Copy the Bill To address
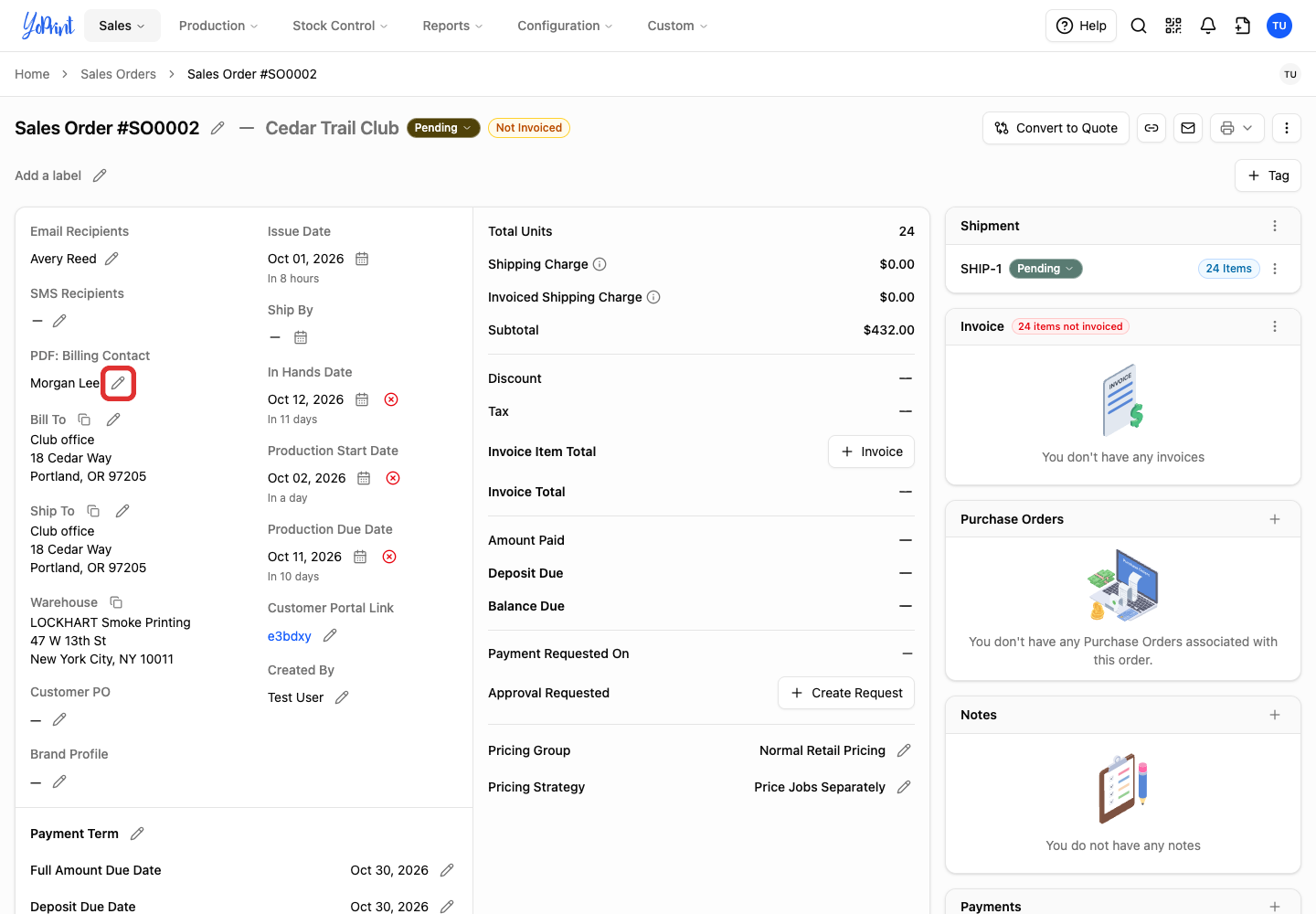 (84, 420)
